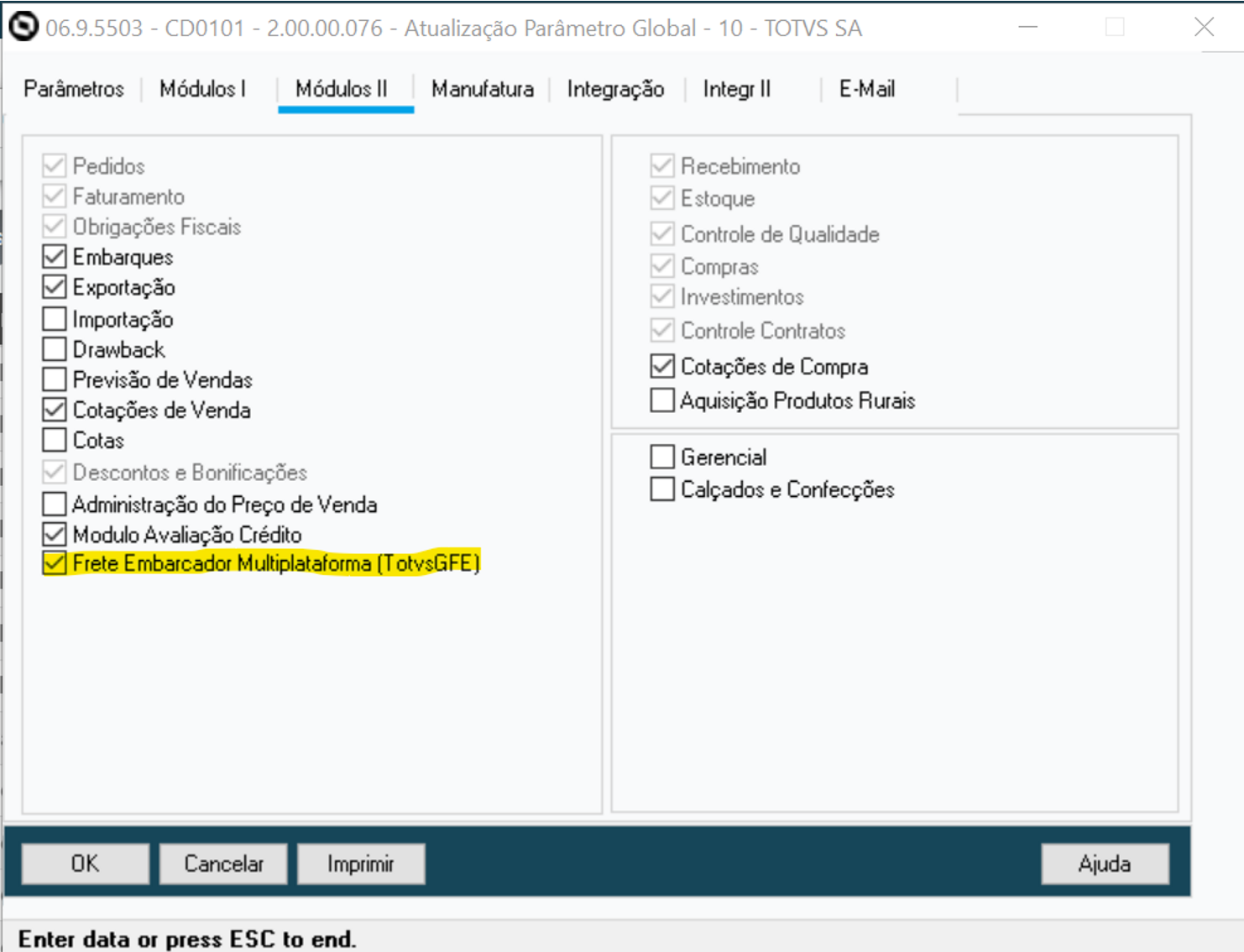Select the Manufatura tab

click(x=482, y=89)
